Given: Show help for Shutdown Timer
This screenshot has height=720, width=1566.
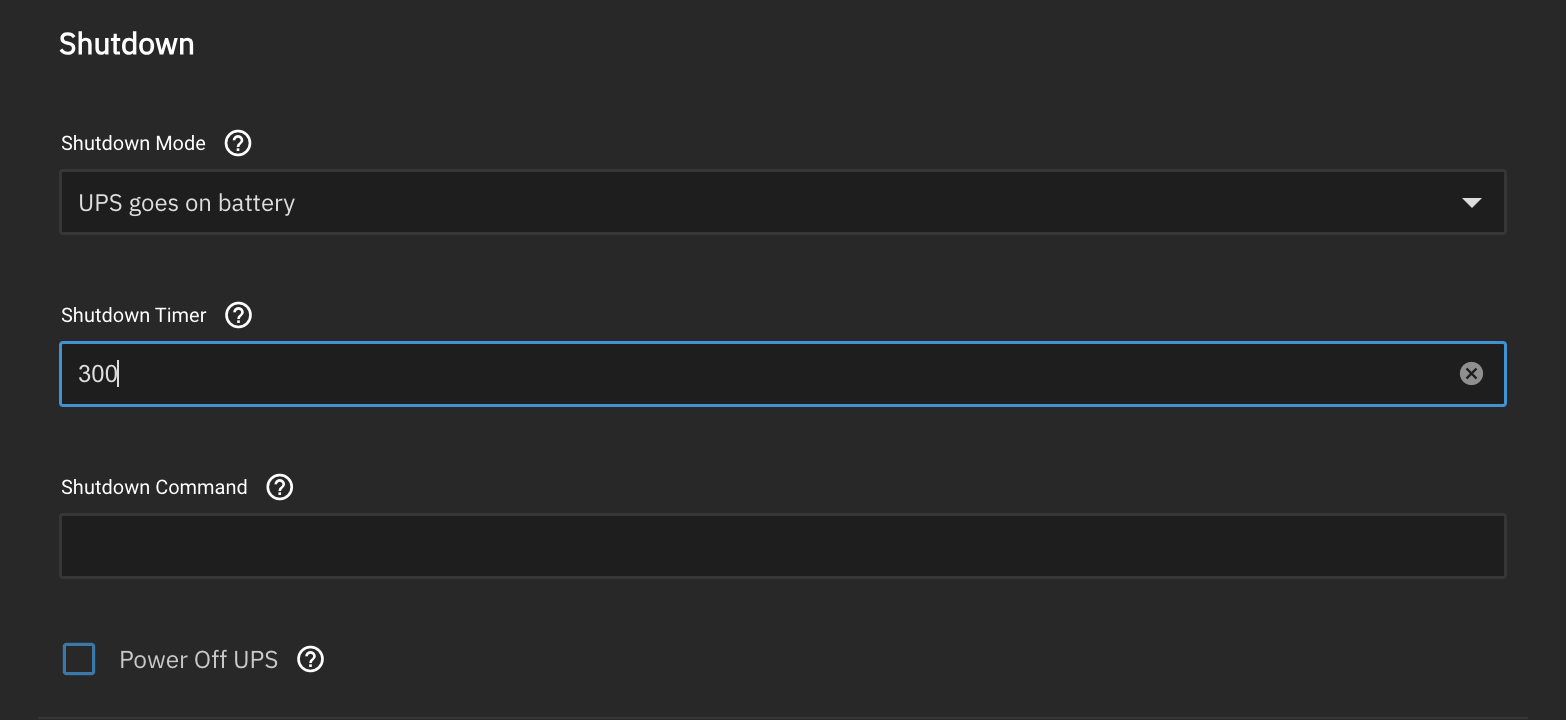Looking at the screenshot, I should 238,315.
